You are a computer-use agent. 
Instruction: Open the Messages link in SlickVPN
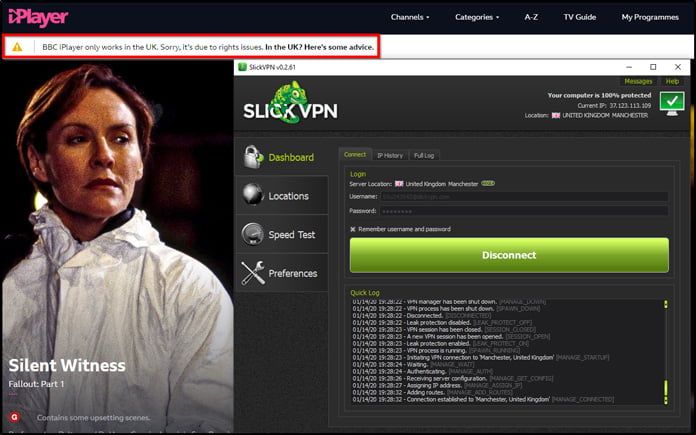tap(638, 81)
